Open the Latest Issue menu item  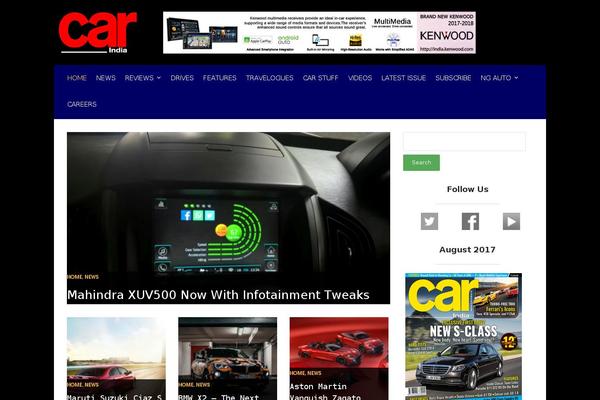coord(403,78)
